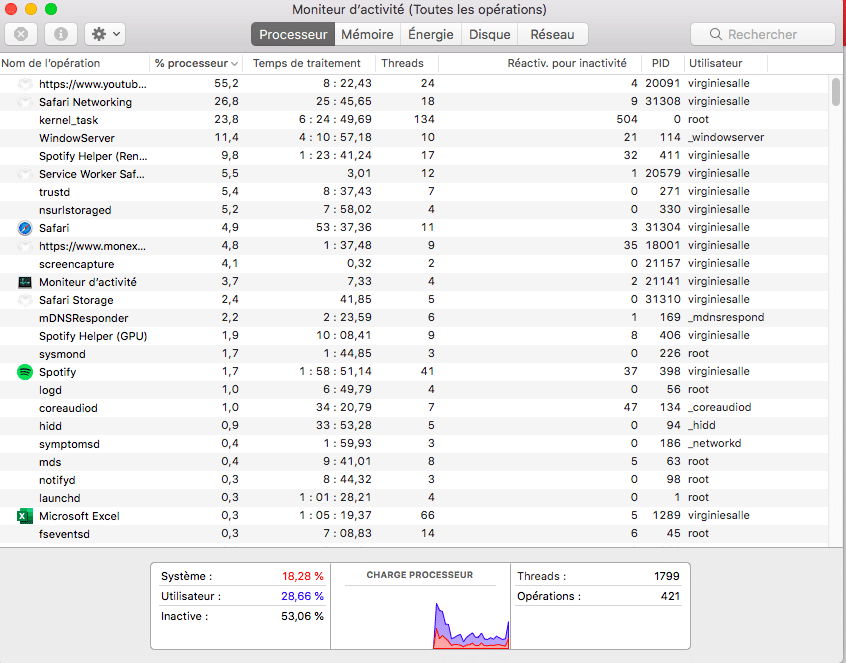This screenshot has height=663, width=846.
Task: Switch to the Processeur tab
Action: pyautogui.click(x=293, y=34)
